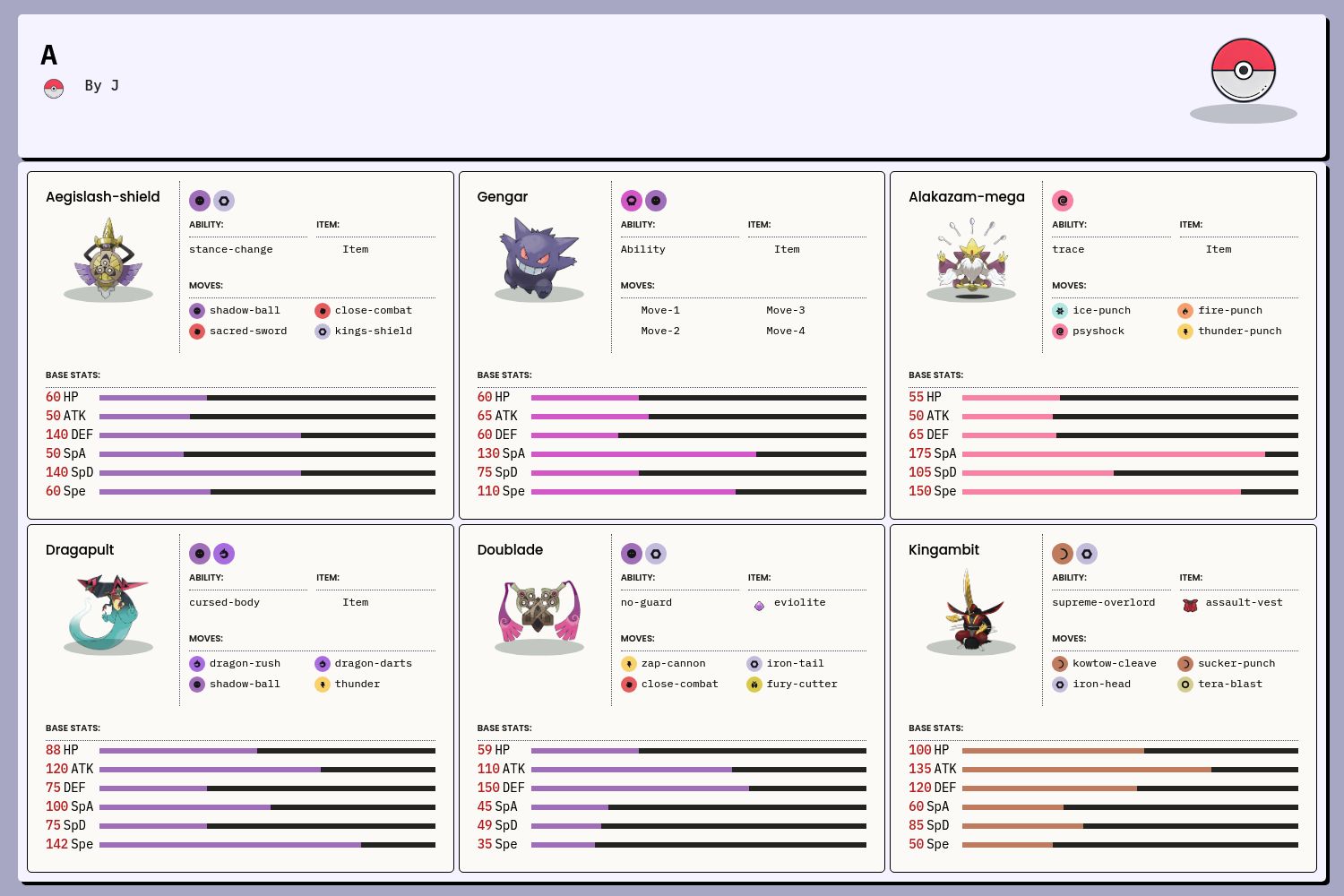Open the Dragapult sprite image

coord(108,612)
